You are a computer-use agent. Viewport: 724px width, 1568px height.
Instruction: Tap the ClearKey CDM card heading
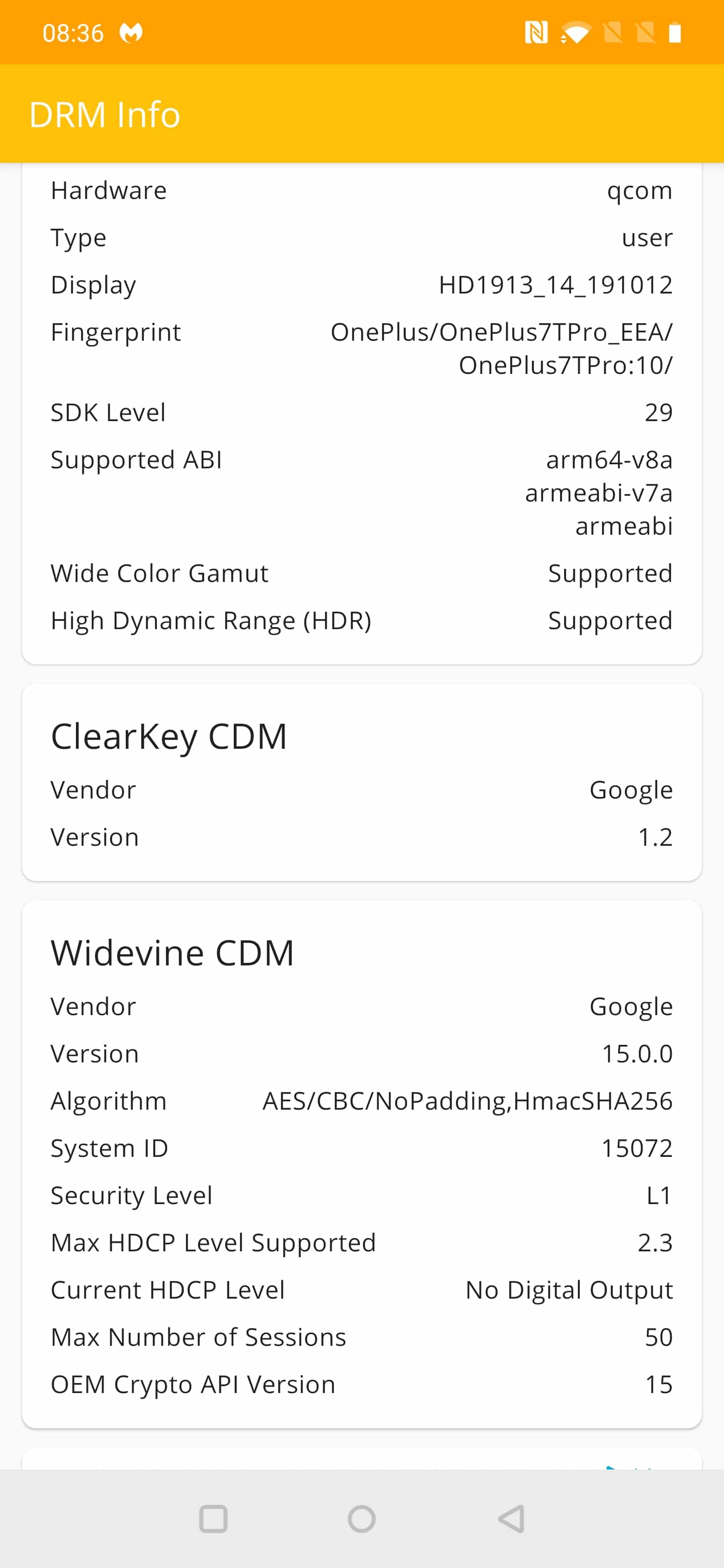tap(168, 736)
